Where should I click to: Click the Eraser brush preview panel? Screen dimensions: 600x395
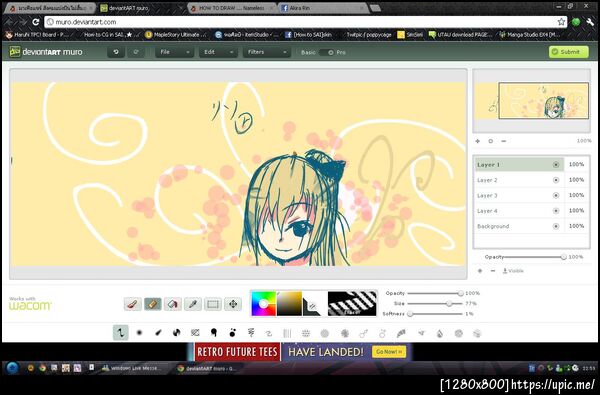[x=352, y=304]
